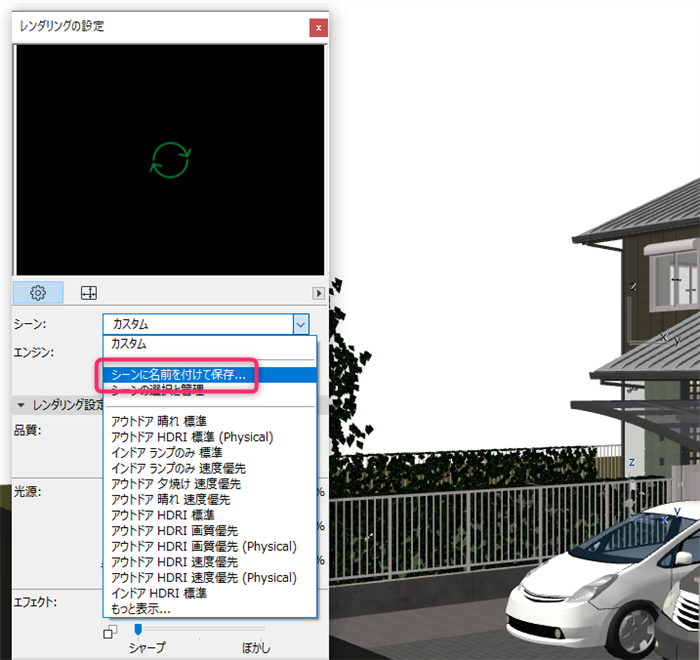Select アウトドア HDRI 標準 (Physical) scene
This screenshot has width=700, height=660.
pos(210,437)
